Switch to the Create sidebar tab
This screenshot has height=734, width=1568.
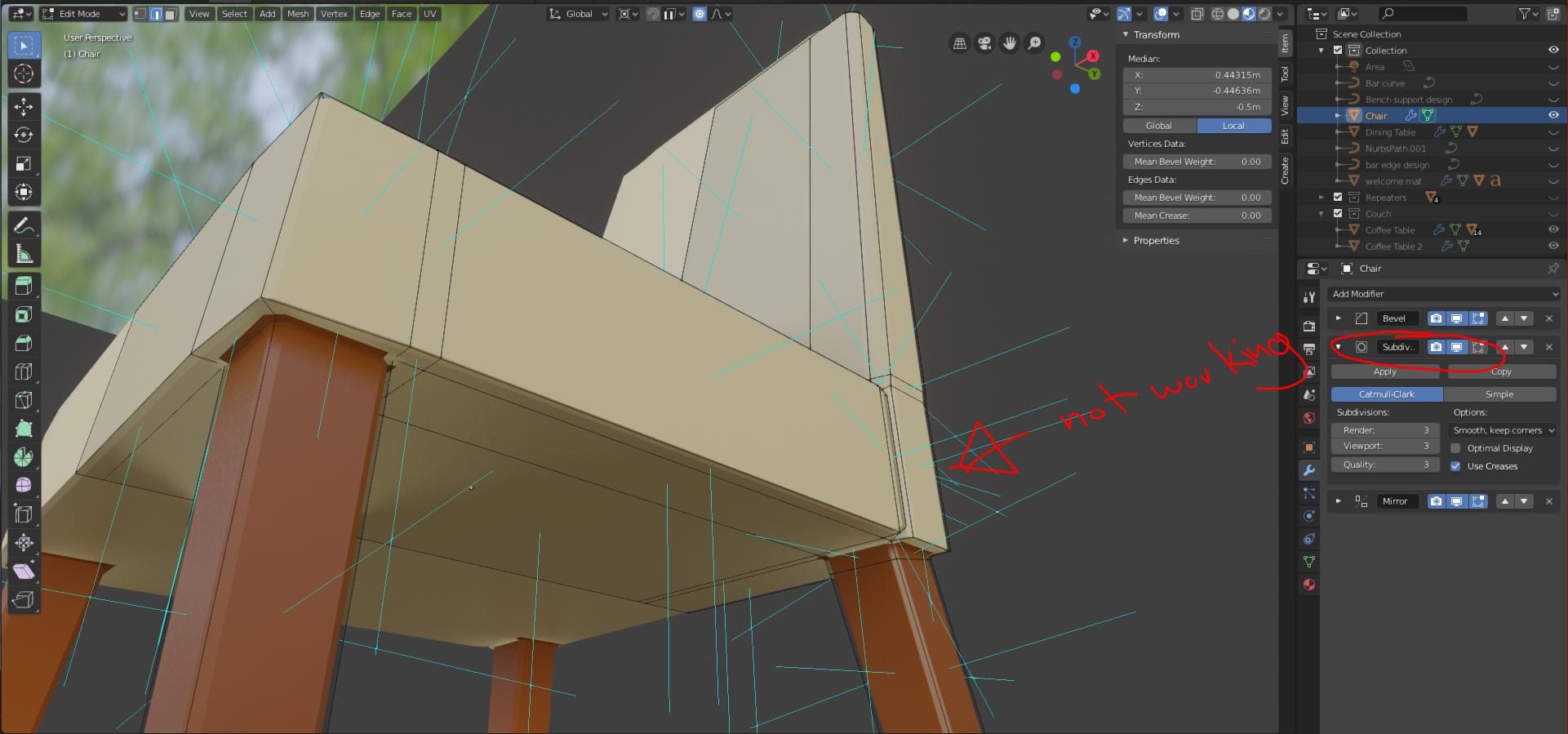tap(1285, 171)
